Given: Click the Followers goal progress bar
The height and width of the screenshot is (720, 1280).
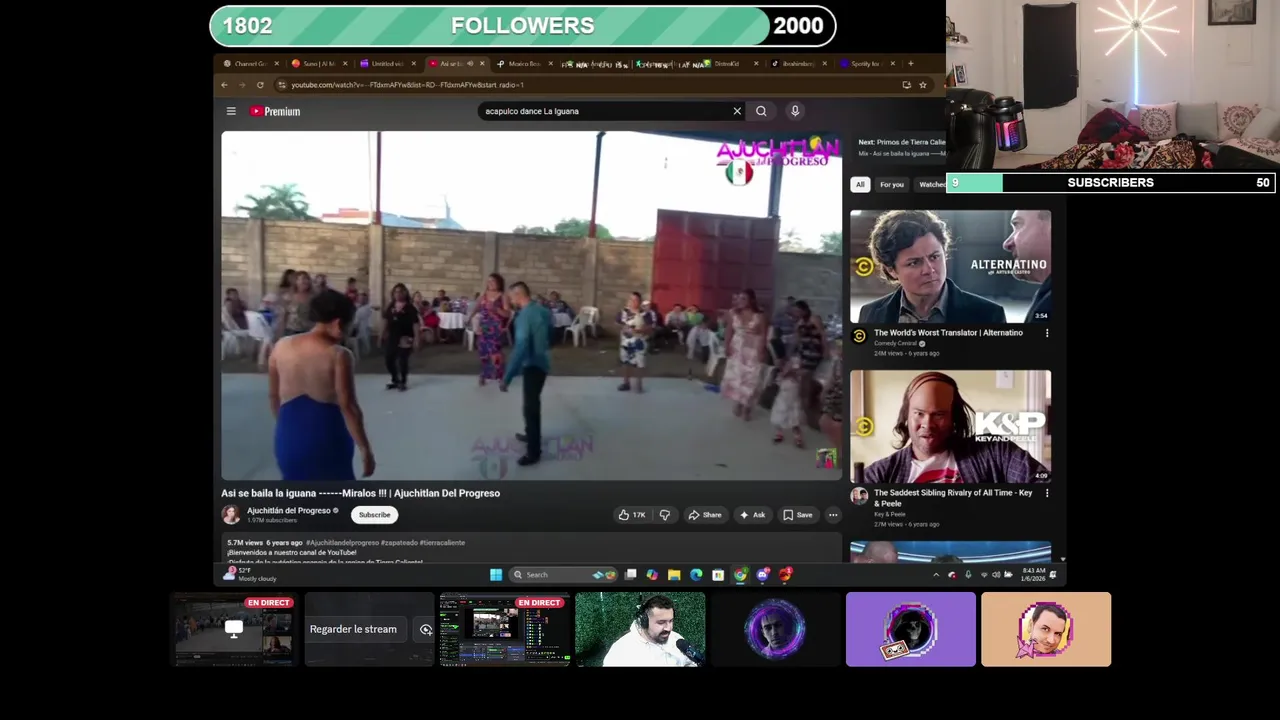Looking at the screenshot, I should click(x=522, y=26).
